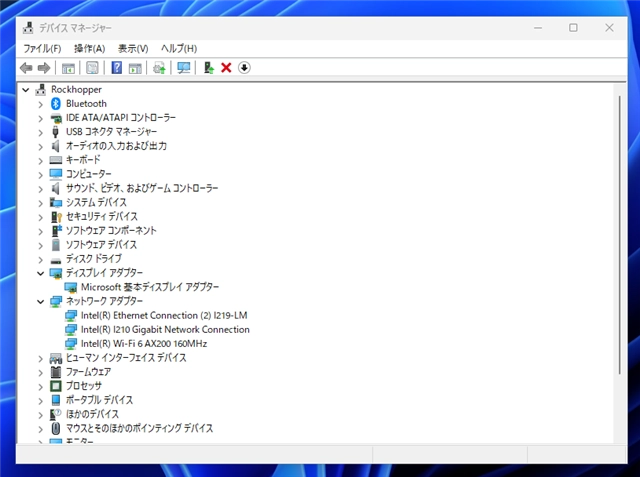
Task: Click the ほかのデバイス question mark icon
Action: point(56,414)
